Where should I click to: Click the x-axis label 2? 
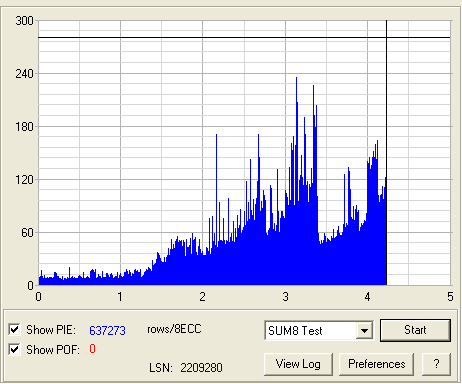coord(202,297)
